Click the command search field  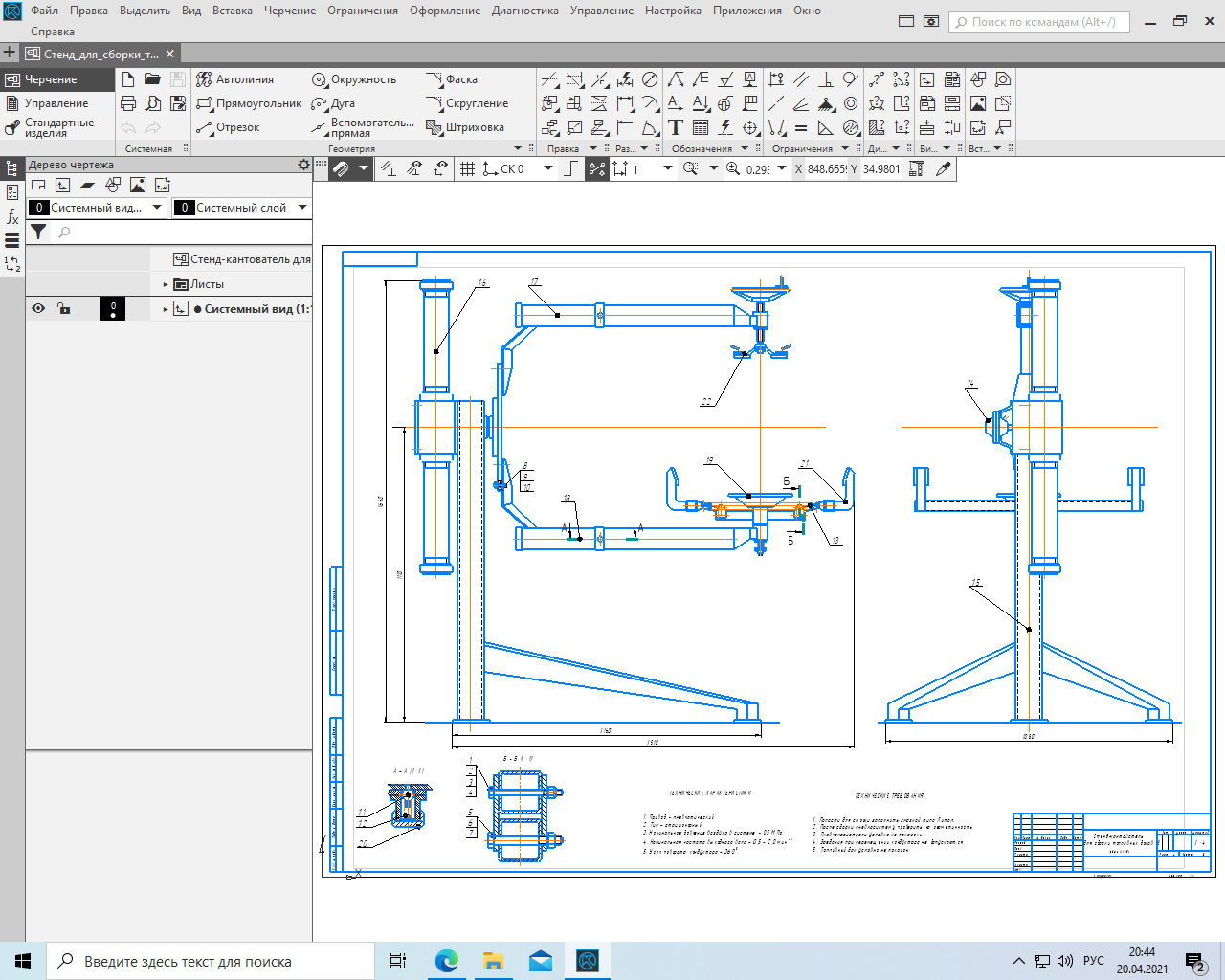(x=1040, y=22)
